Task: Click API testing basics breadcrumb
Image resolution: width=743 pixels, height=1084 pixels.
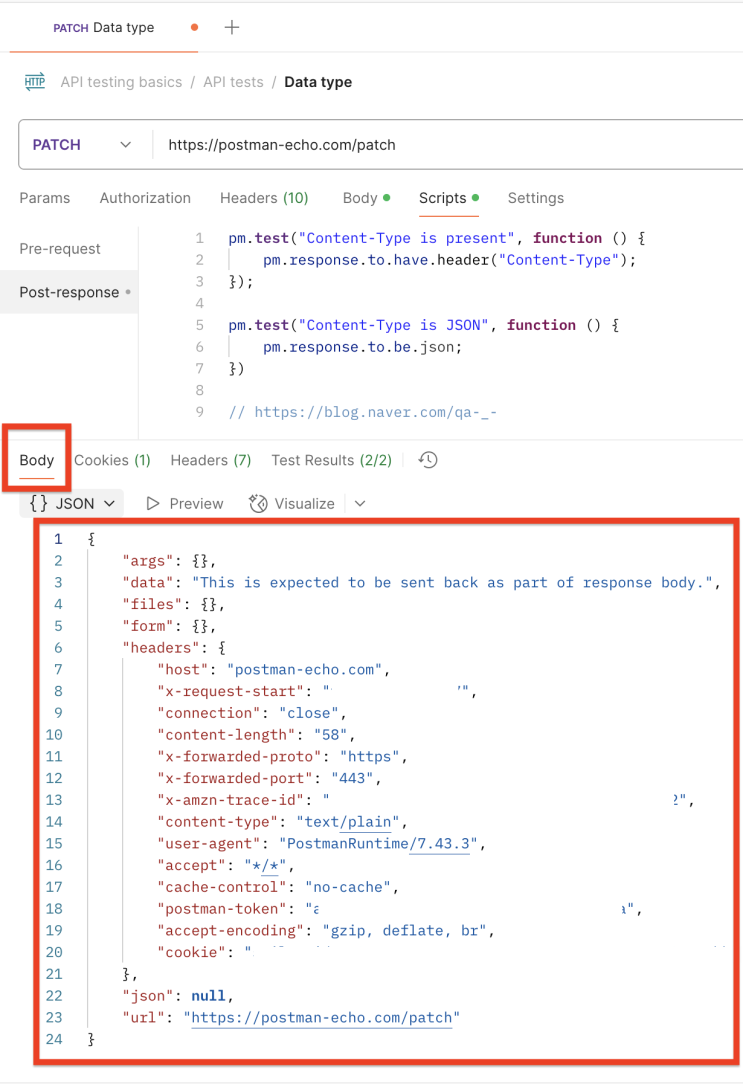Action: coord(122,82)
